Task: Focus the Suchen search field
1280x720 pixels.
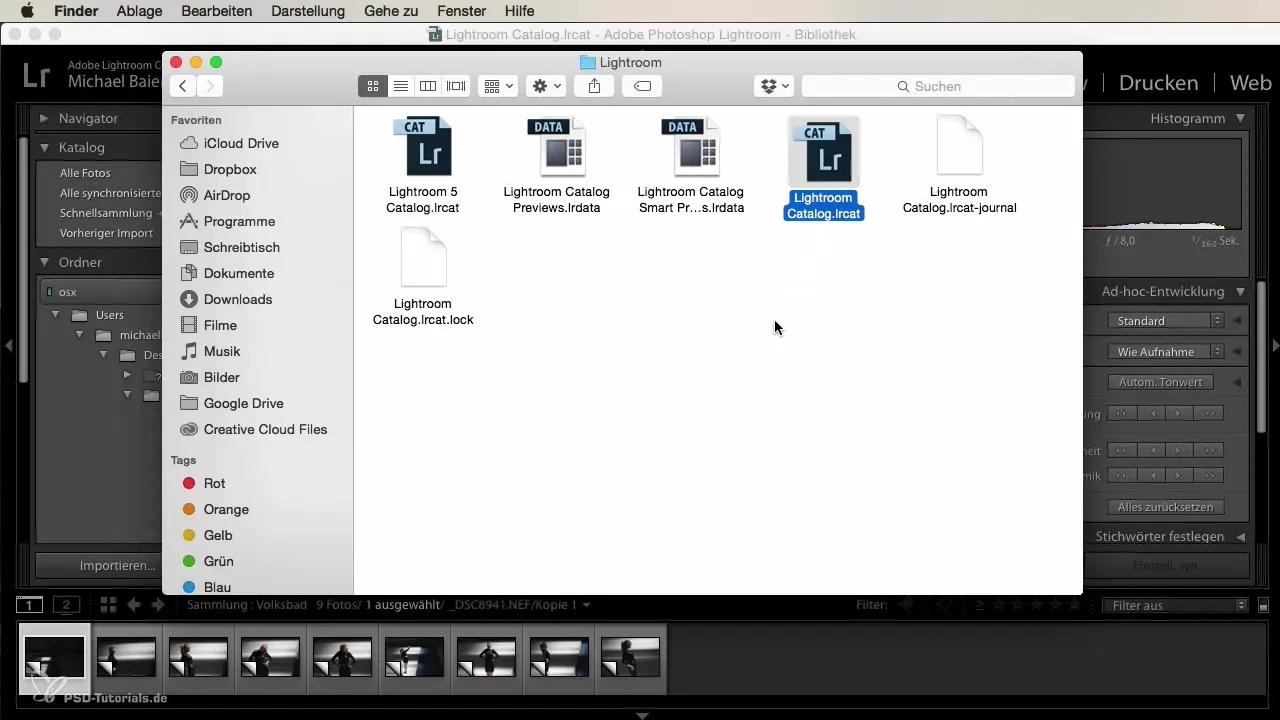Action: point(938,86)
